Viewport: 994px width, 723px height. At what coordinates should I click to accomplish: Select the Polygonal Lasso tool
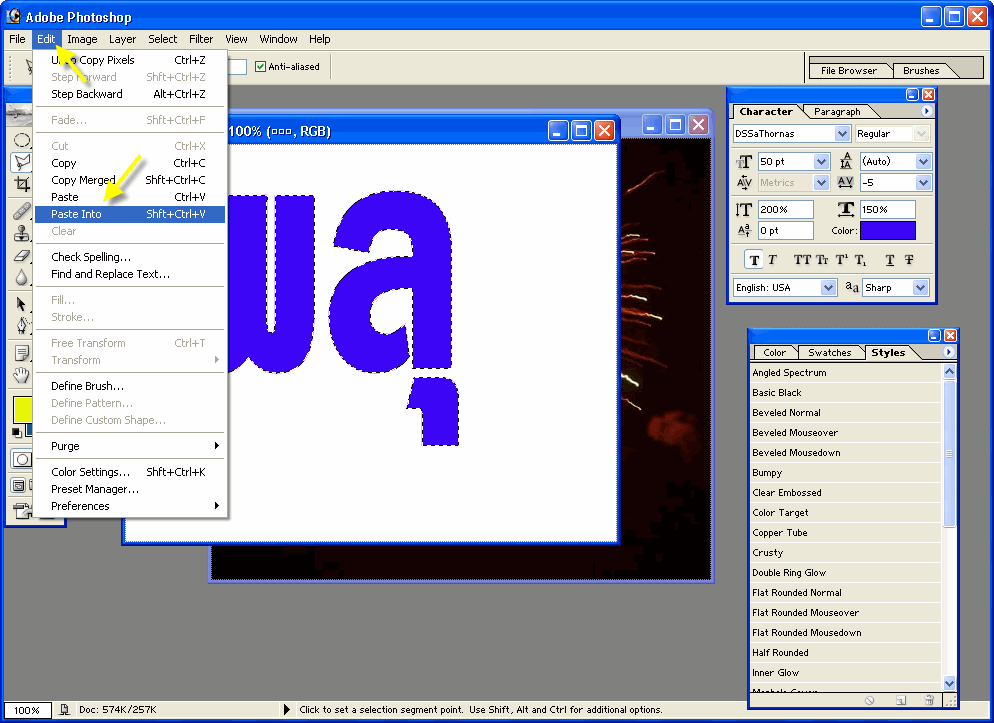(x=22, y=162)
